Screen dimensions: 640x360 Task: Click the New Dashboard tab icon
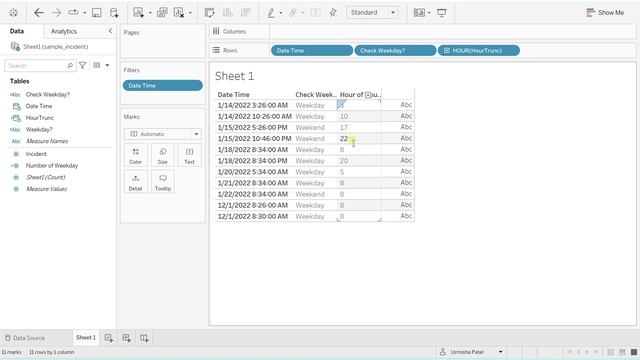[127, 338]
